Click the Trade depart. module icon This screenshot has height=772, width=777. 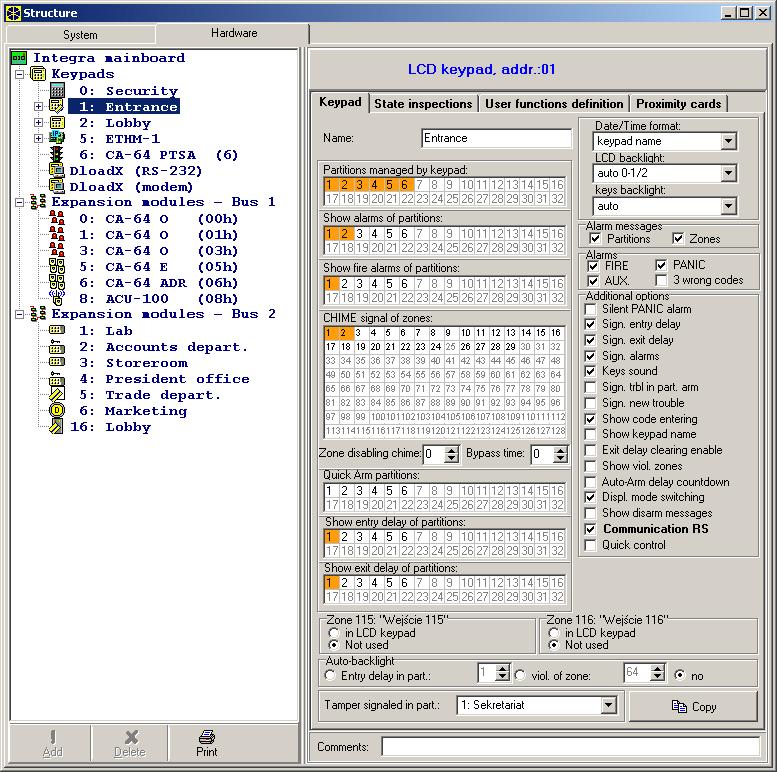[x=56, y=394]
